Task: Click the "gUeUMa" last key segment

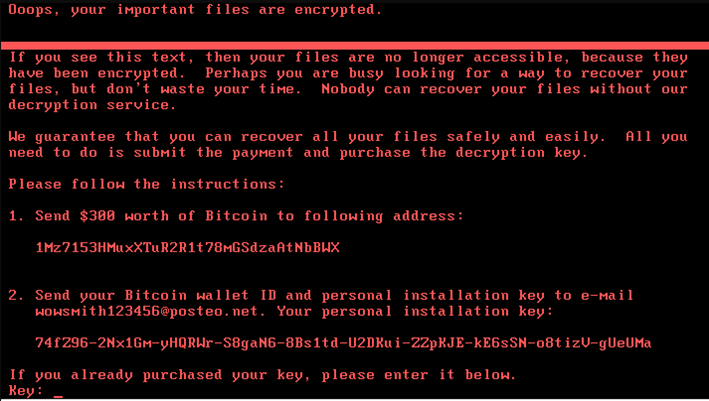Action: pyautogui.click(x=625, y=343)
